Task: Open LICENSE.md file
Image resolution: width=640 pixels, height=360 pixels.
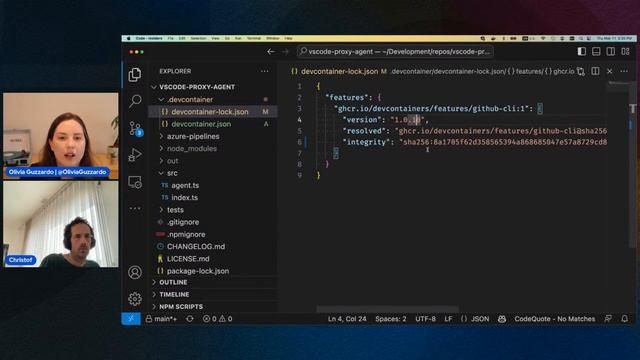Action: (188, 259)
